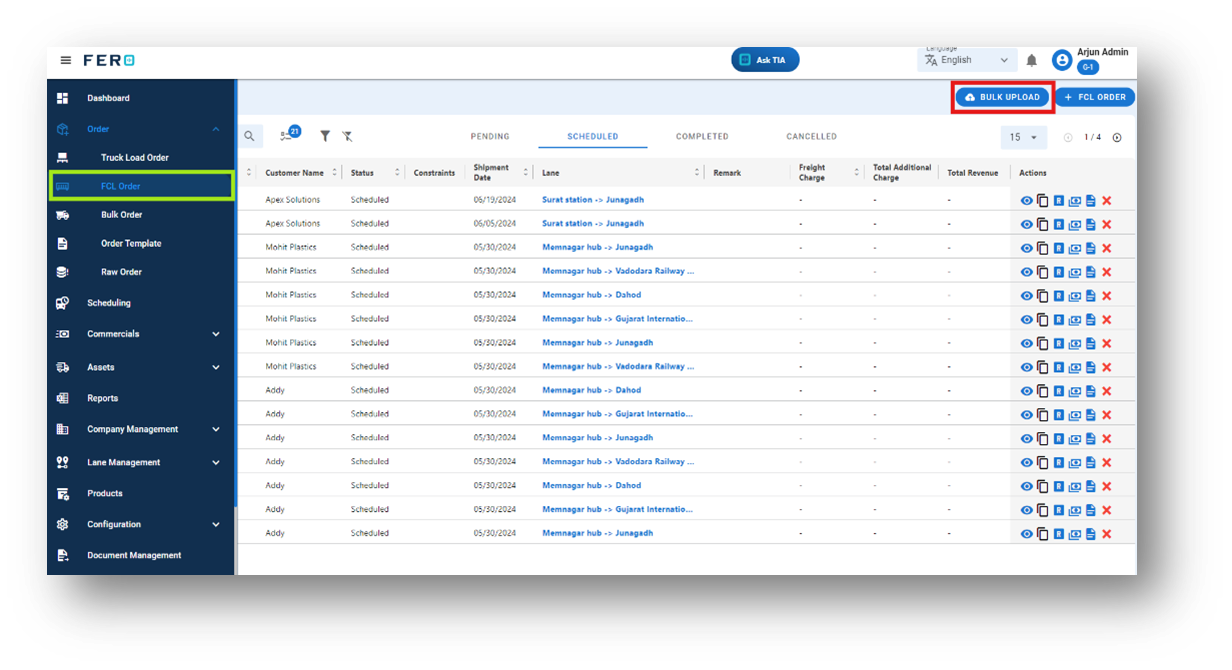Open Memnagar hub -> Dahod link for Mohit Plastics
The width and height of the screenshot is (1232, 670).
coord(592,295)
